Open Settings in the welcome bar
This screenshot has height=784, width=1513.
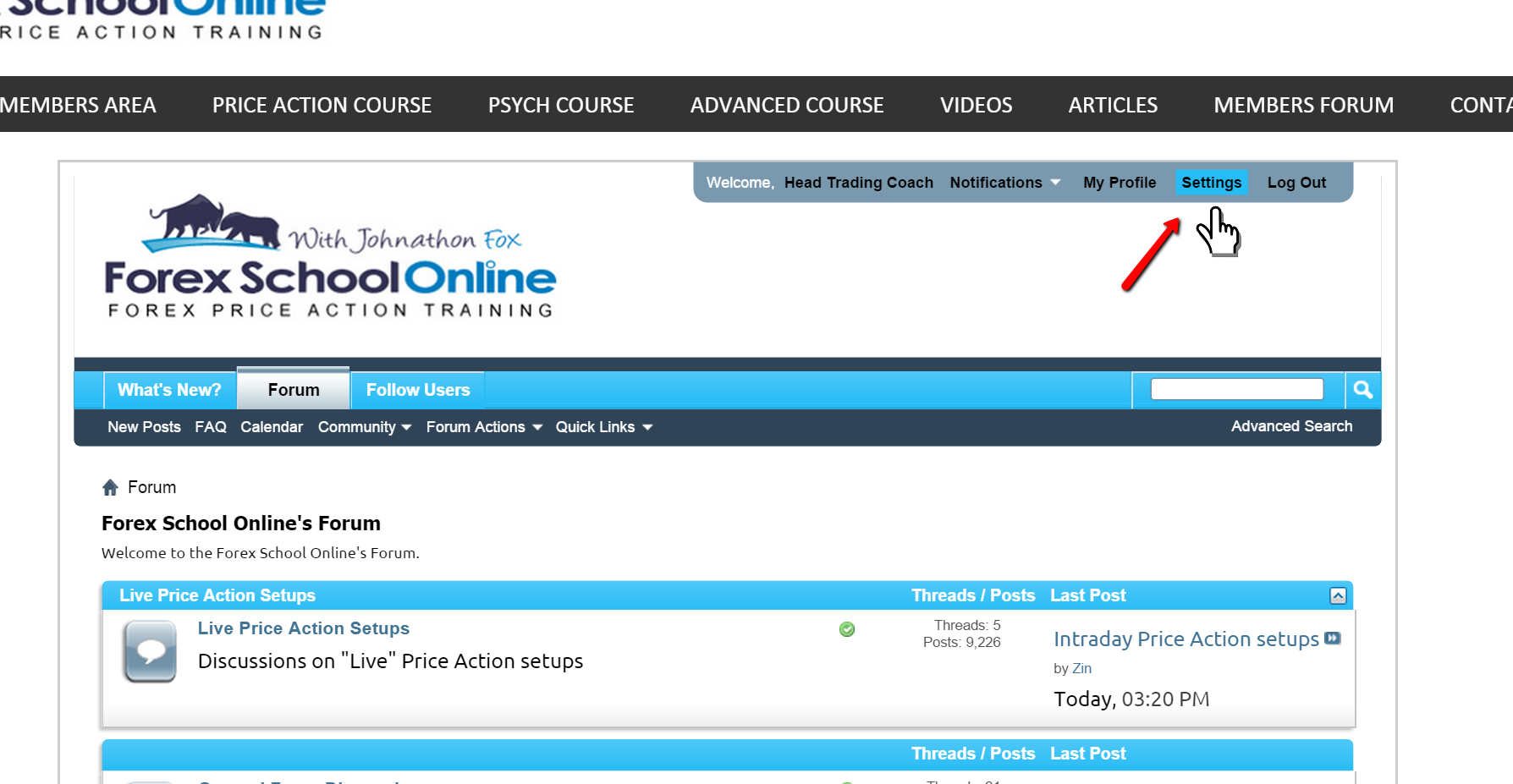point(1212,183)
